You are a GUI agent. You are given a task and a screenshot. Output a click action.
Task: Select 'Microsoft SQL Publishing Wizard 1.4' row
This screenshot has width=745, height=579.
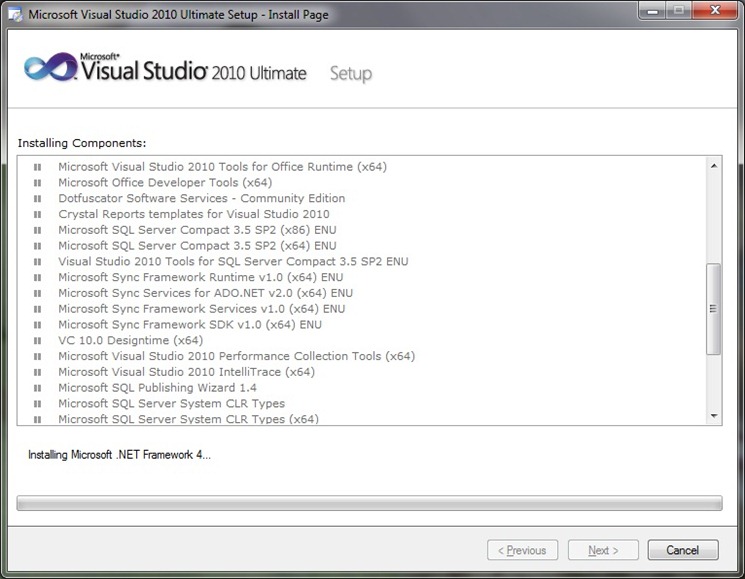pyautogui.click(x=157, y=388)
